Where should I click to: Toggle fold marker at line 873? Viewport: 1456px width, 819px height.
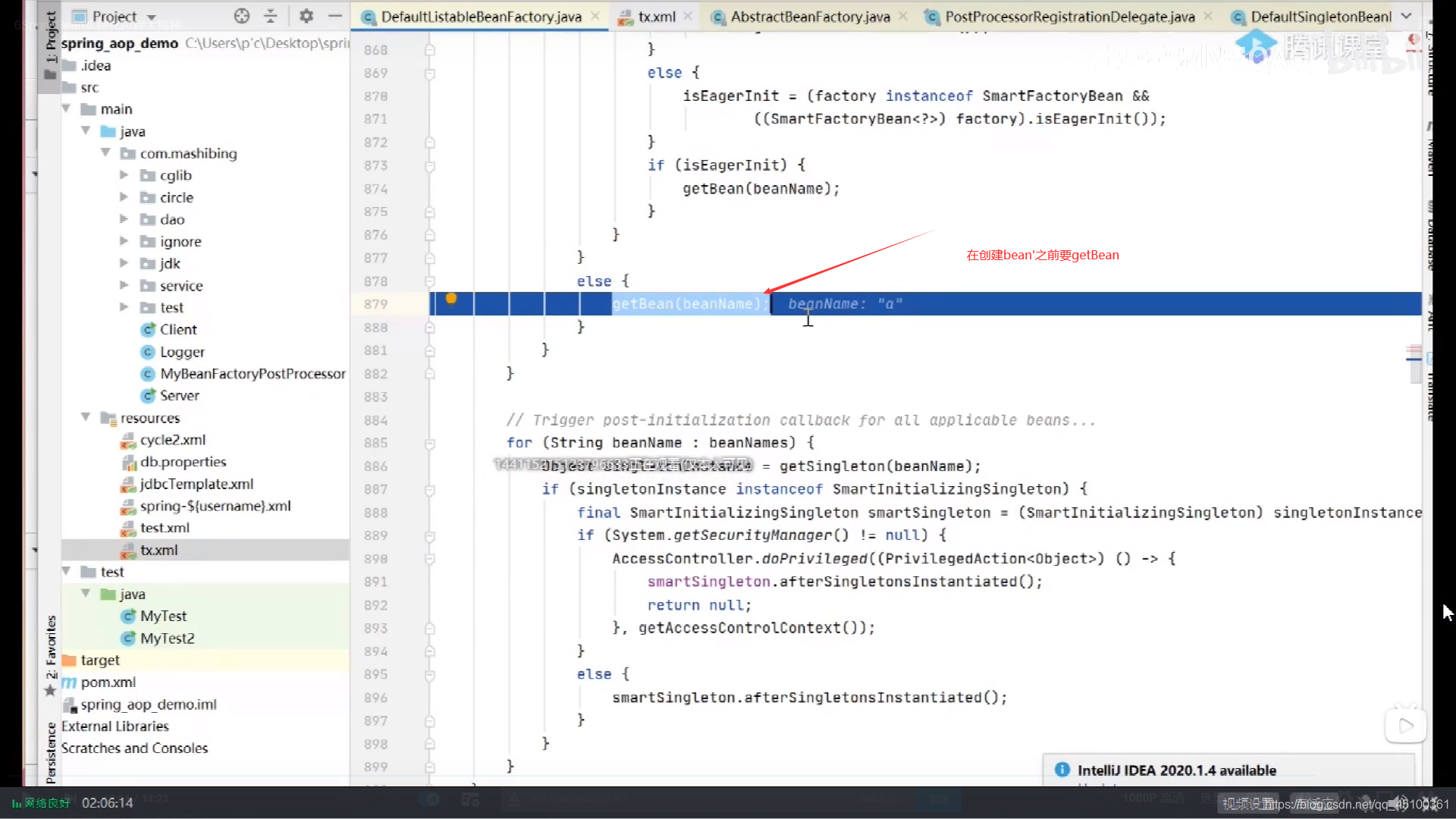click(430, 165)
